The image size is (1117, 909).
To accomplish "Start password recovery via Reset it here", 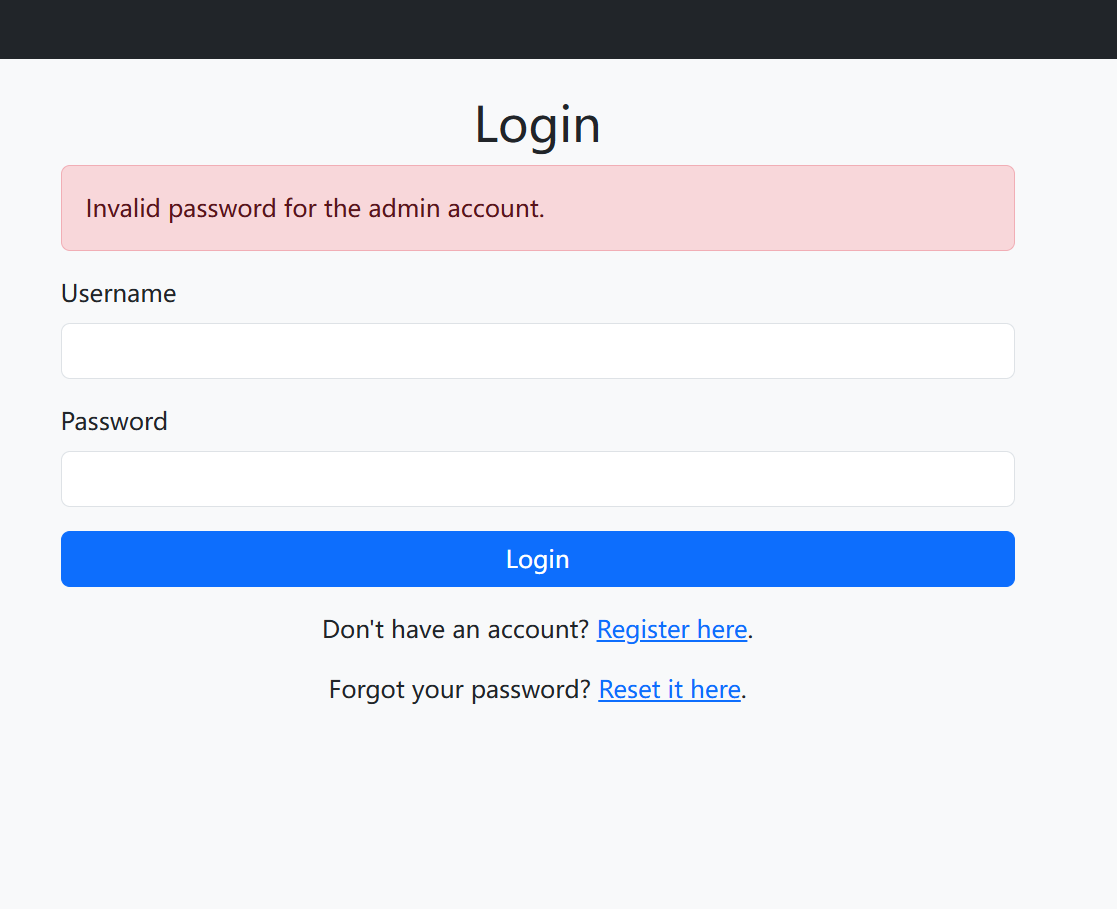I will [x=670, y=690].
